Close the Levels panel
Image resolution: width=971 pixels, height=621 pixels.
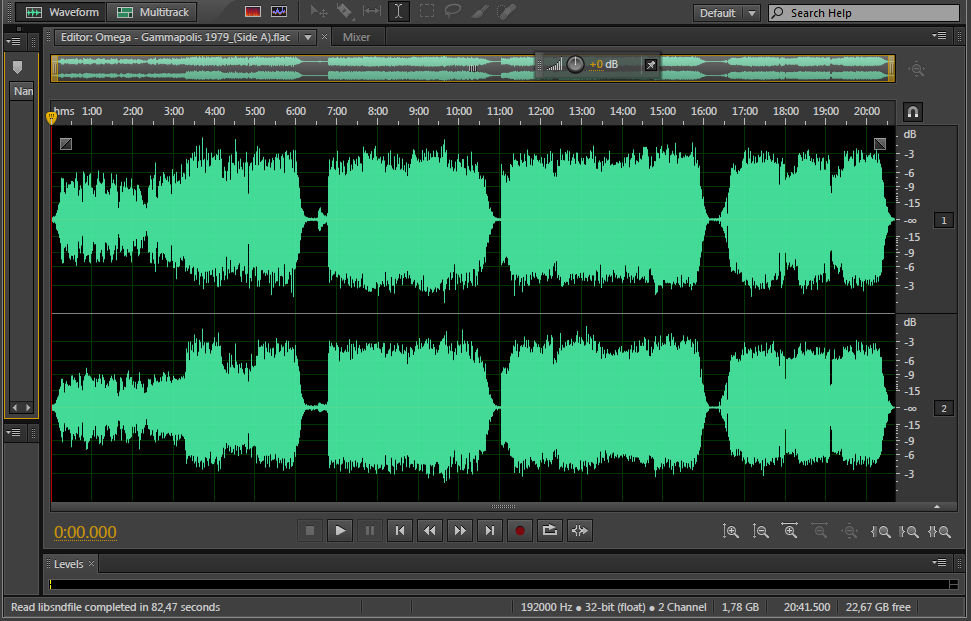(92, 563)
